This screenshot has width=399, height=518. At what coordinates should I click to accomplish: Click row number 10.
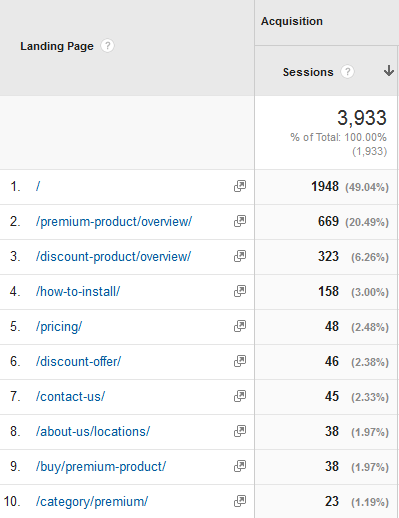pyautogui.click(x=12, y=501)
